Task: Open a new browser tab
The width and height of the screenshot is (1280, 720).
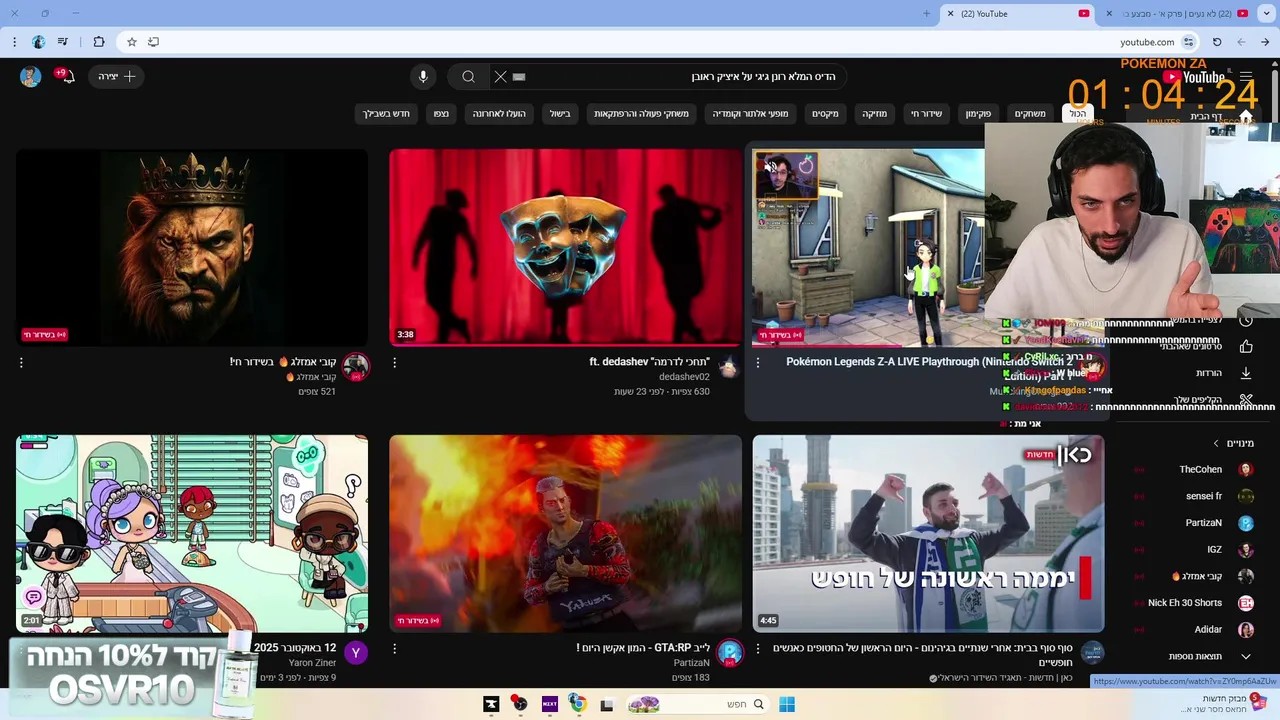Action: click(926, 14)
